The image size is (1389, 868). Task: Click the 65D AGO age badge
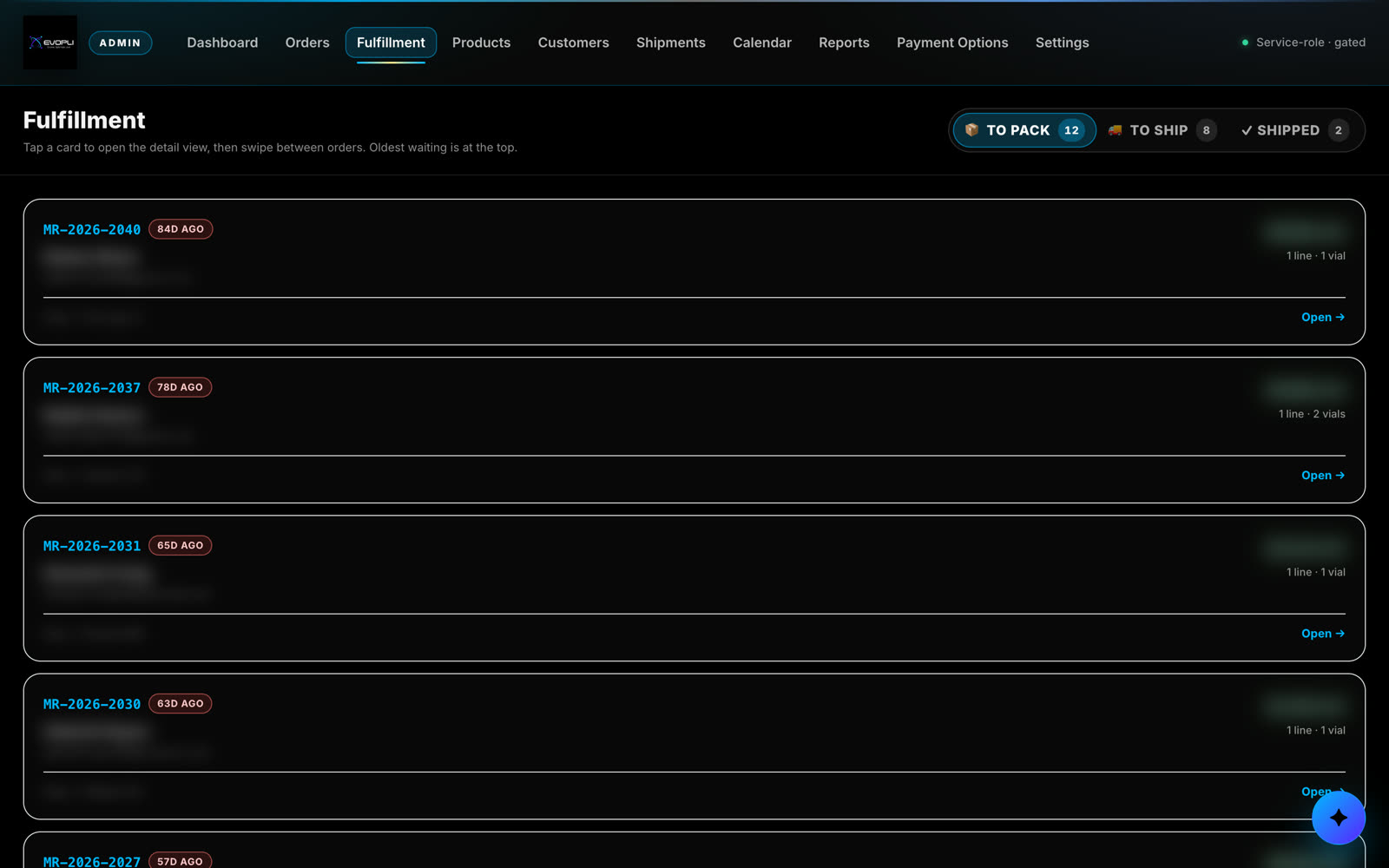coord(180,545)
